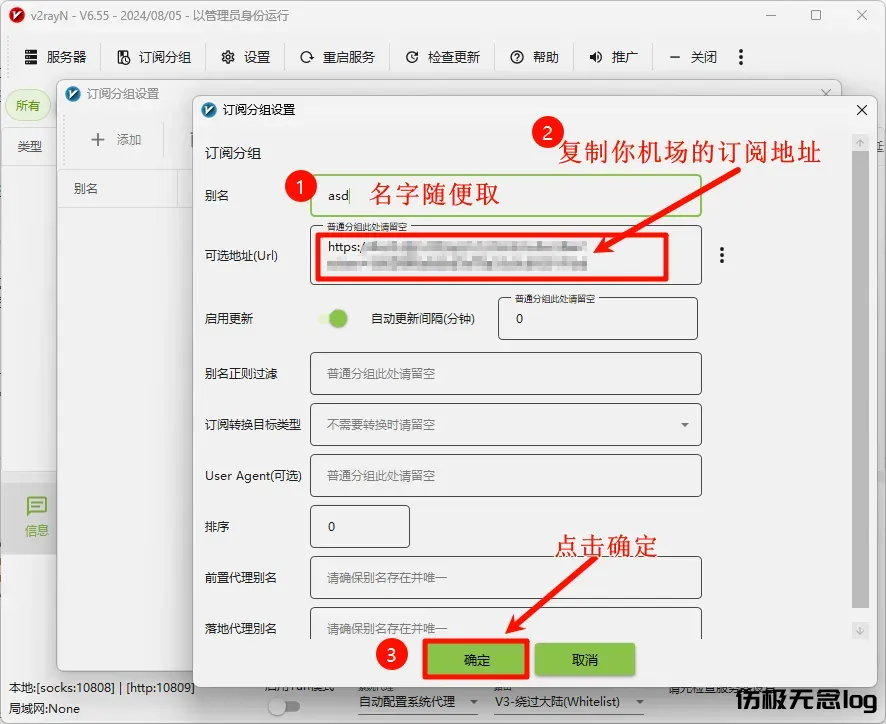Toggle the TUN mode switch in status bar

tap(284, 706)
